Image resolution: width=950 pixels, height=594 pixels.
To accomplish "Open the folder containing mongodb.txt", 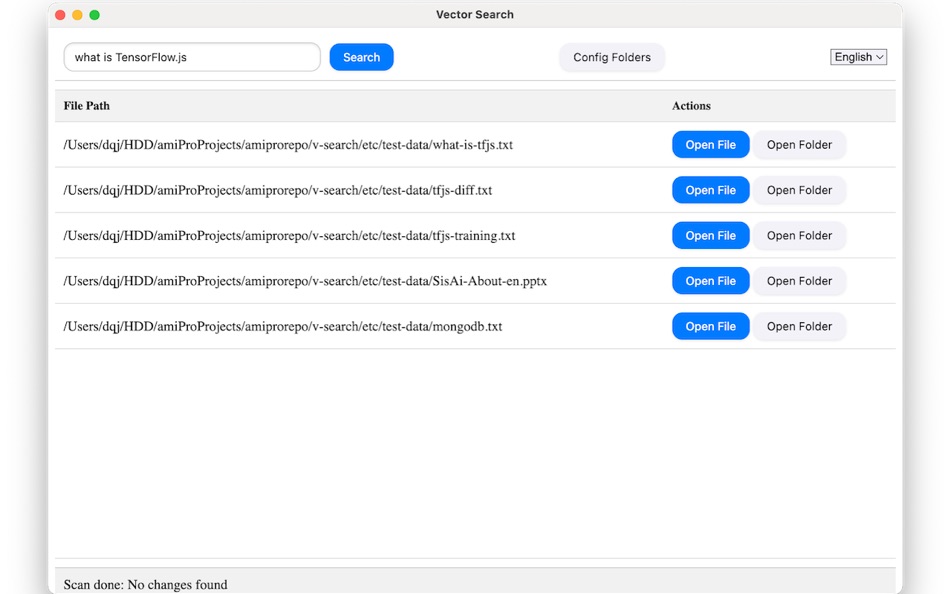I will click(x=799, y=326).
